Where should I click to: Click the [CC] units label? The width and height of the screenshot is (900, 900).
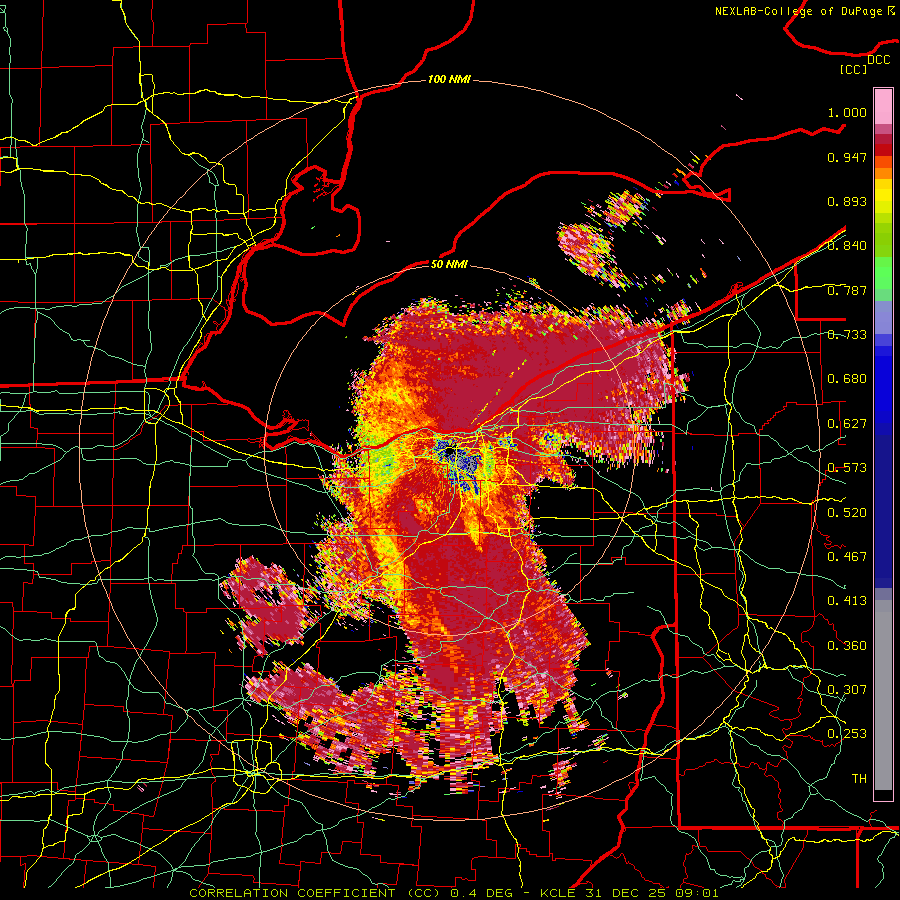pyautogui.click(x=853, y=69)
